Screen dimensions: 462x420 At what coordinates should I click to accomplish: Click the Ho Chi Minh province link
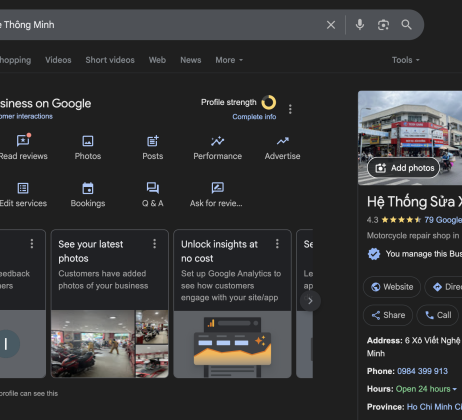[x=434, y=407]
